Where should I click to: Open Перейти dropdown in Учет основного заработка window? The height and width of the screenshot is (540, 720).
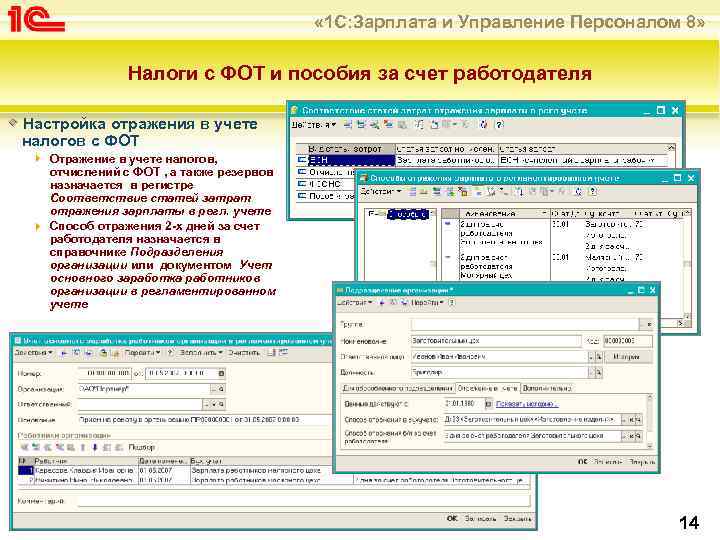coord(142,353)
